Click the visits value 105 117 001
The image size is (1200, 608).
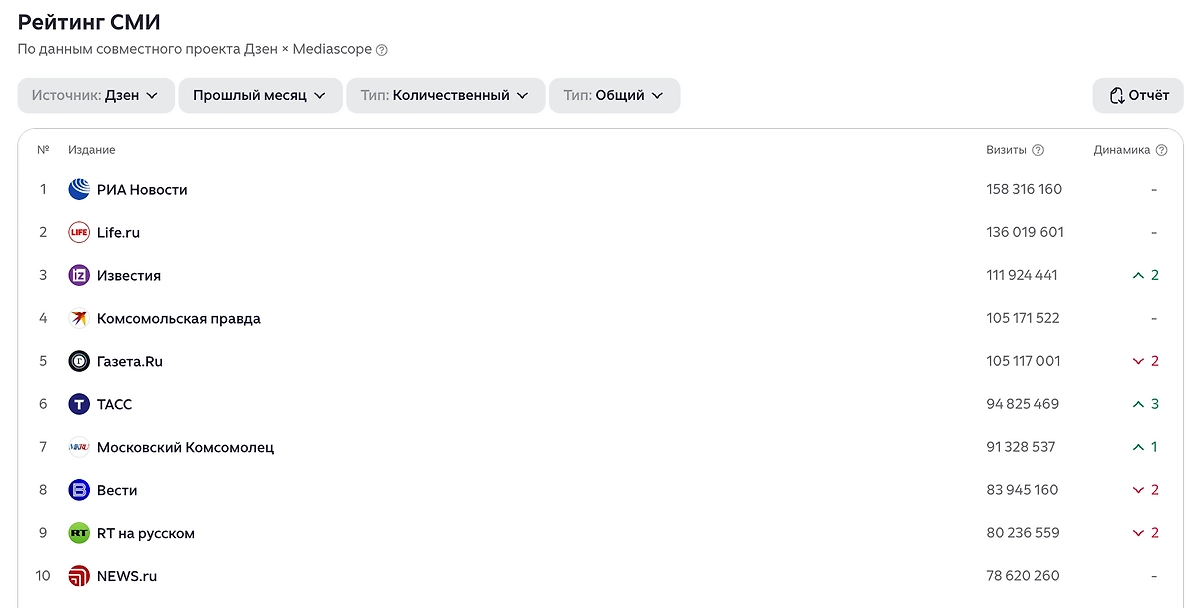tap(1023, 361)
